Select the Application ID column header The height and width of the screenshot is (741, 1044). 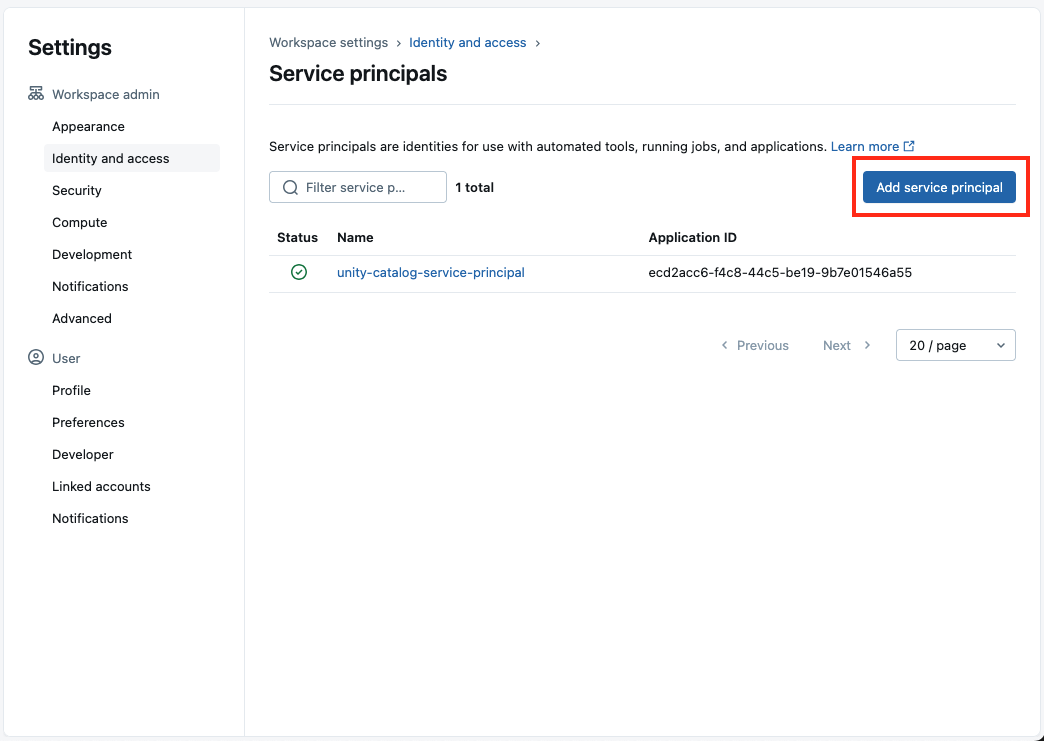coord(692,238)
